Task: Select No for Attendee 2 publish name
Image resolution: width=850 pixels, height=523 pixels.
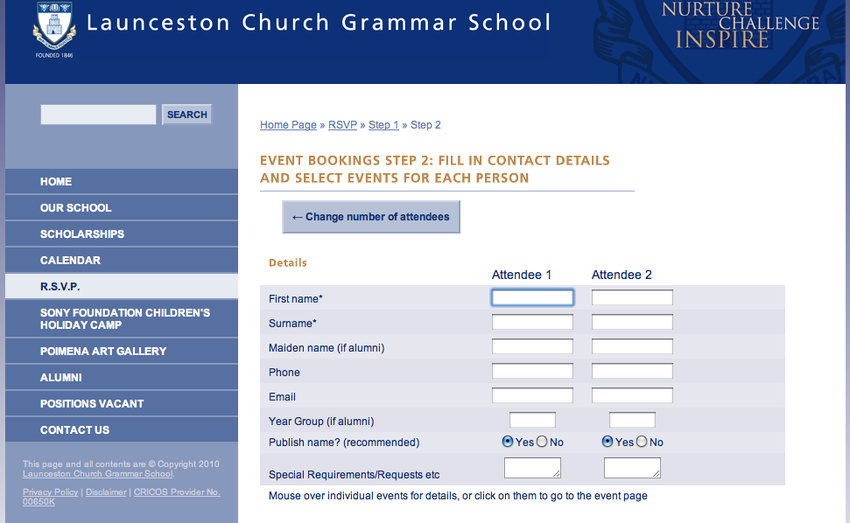Action: (642, 442)
